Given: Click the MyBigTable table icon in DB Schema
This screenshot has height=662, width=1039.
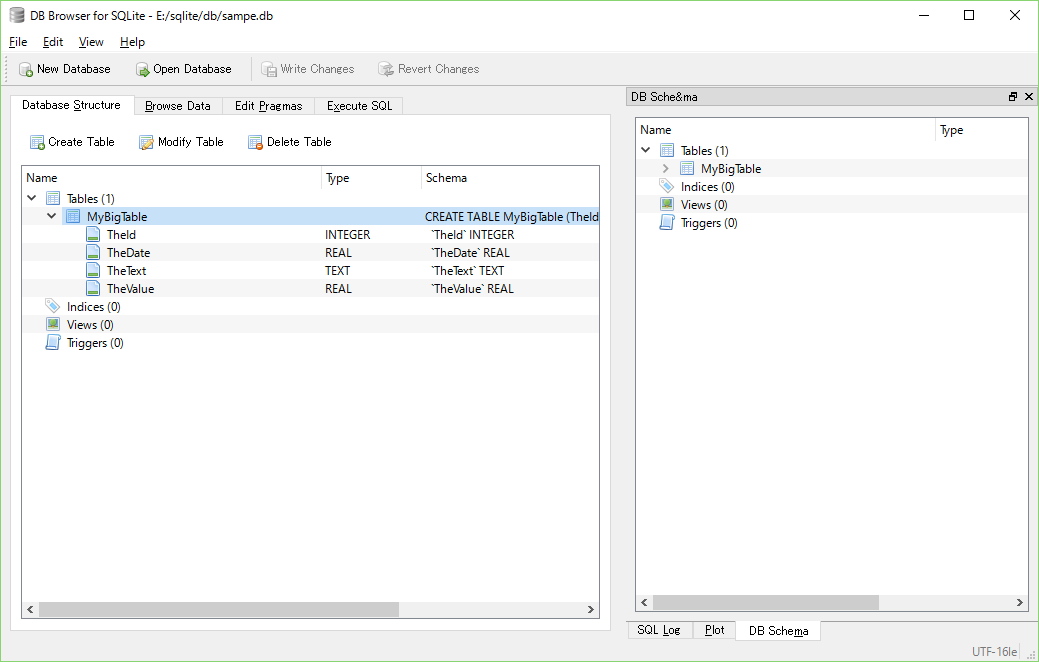Looking at the screenshot, I should [x=687, y=168].
